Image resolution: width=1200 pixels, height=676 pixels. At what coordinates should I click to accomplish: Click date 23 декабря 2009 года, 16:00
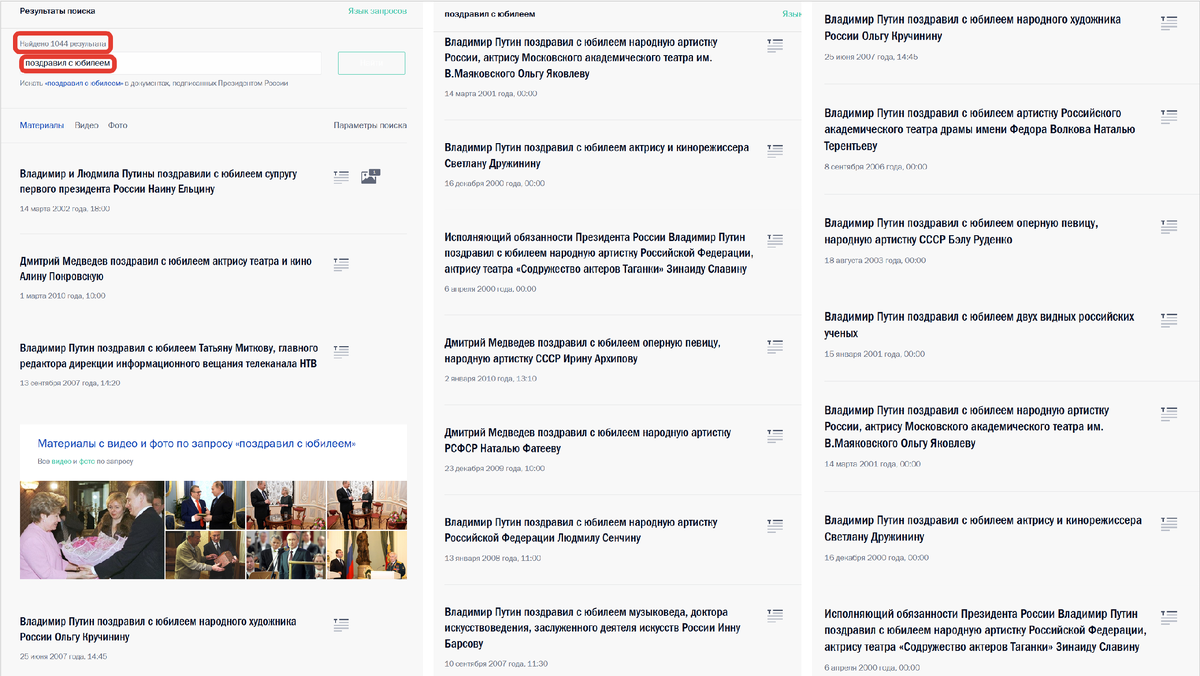(x=494, y=468)
